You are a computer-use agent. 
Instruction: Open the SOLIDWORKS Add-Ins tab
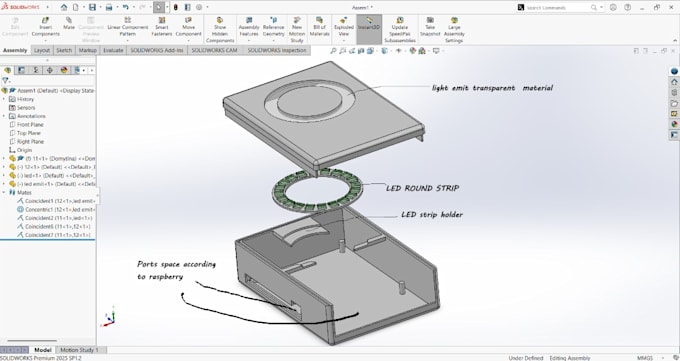[157, 50]
